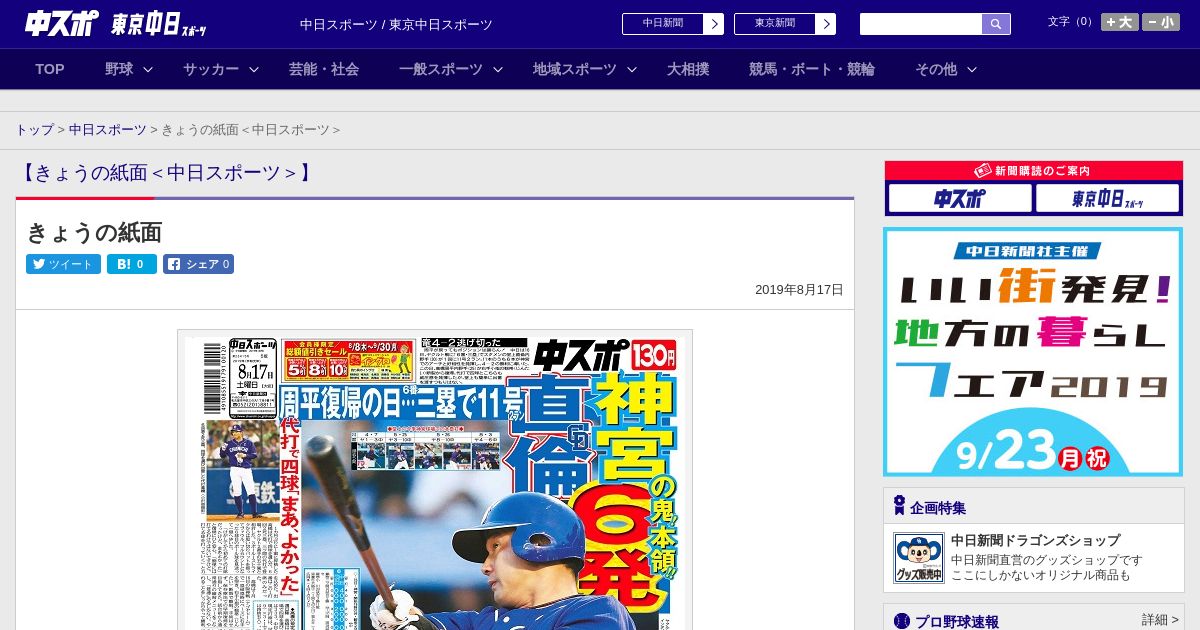This screenshot has width=1200, height=630.
Task: Open the 野球 menu item
Action: tap(119, 69)
